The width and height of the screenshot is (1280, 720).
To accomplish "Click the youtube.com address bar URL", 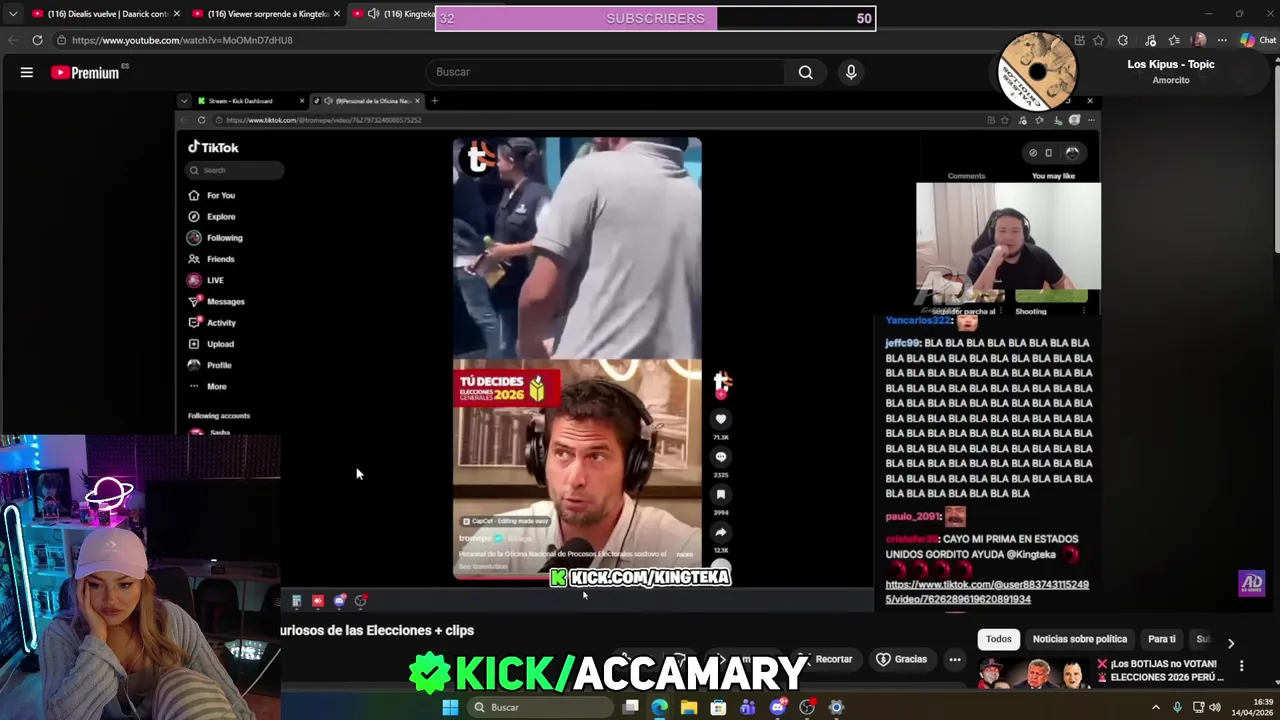I will tap(182, 40).
